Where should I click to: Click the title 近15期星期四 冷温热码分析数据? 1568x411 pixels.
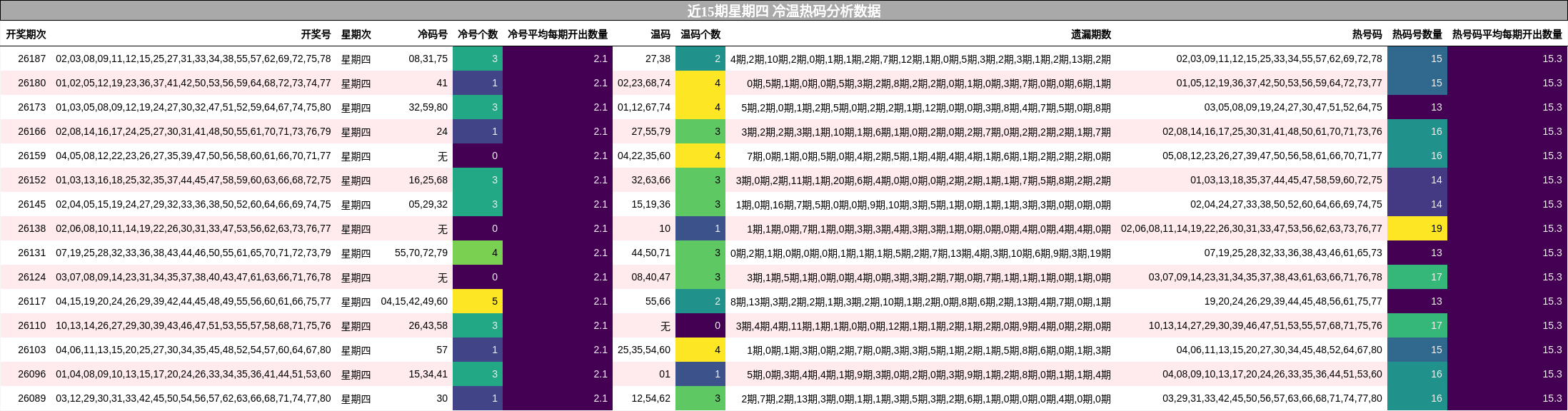783,11
